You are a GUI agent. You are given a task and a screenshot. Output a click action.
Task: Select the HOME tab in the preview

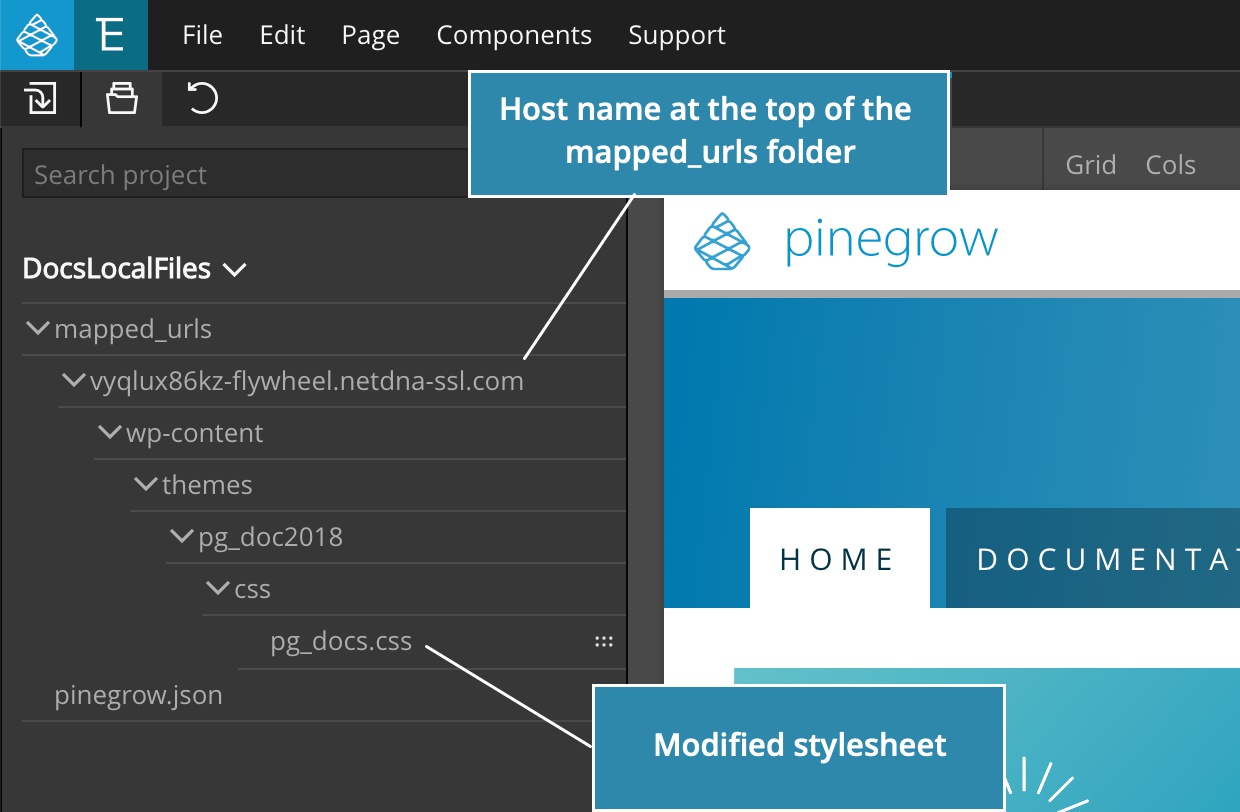pyautogui.click(x=839, y=558)
